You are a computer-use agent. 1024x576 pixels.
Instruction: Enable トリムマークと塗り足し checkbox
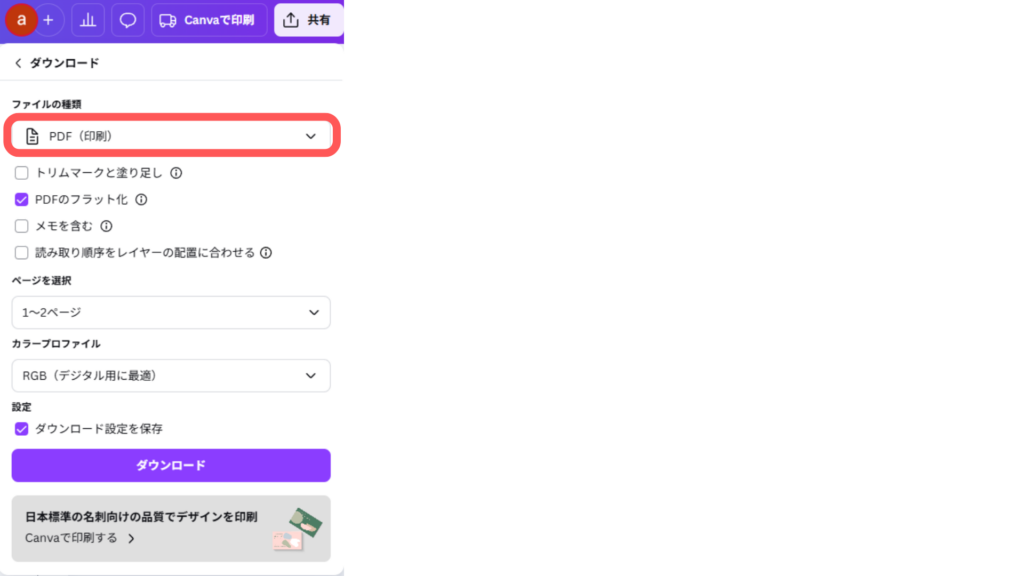(x=22, y=173)
